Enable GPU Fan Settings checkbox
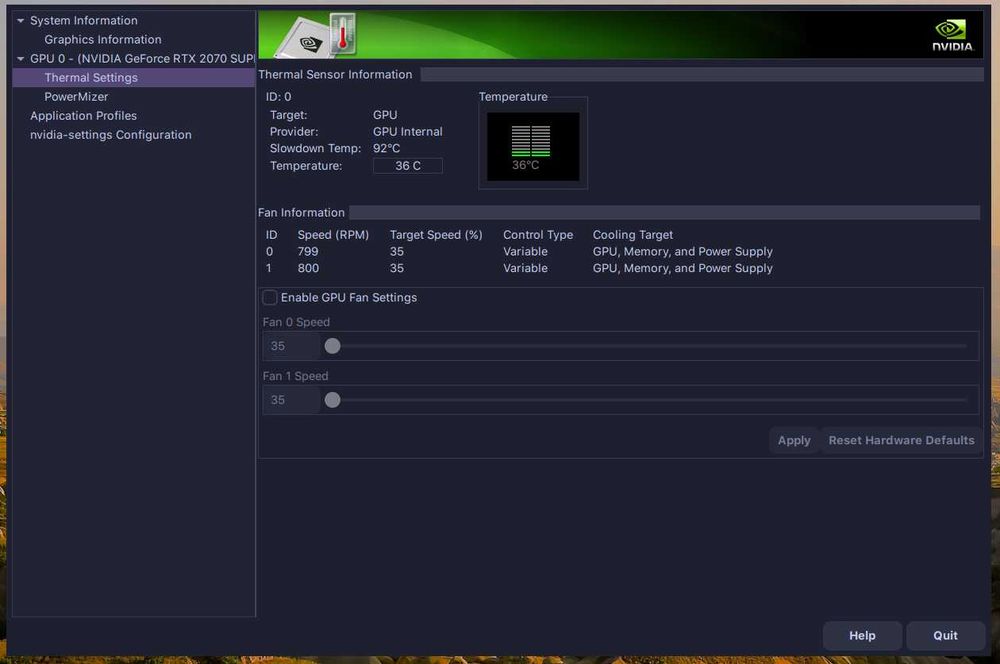Viewport: 1000px width, 664px height. (270, 297)
